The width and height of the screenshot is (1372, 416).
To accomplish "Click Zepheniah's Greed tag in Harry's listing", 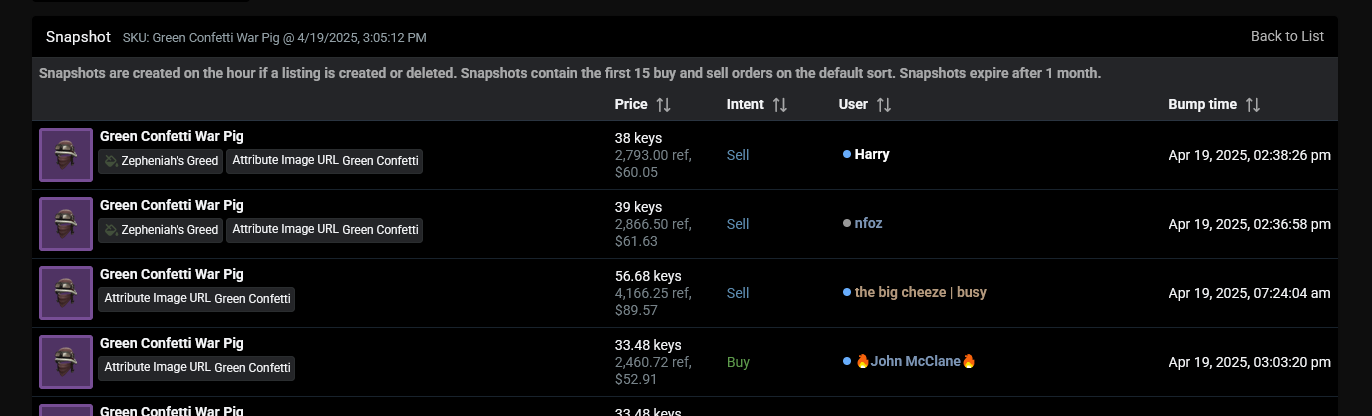I will pyautogui.click(x=161, y=162).
